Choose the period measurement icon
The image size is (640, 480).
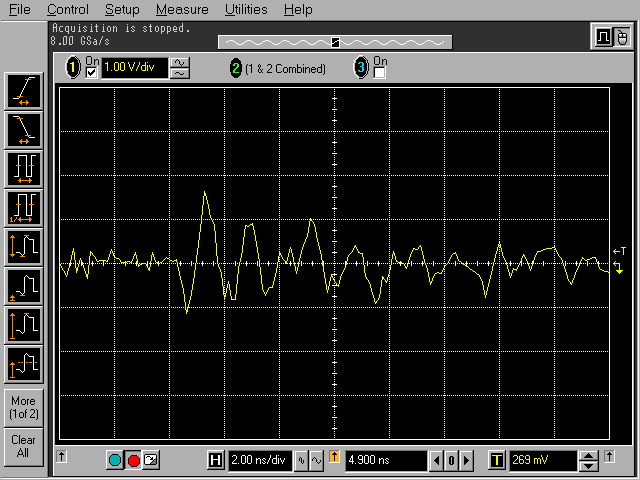tap(24, 169)
